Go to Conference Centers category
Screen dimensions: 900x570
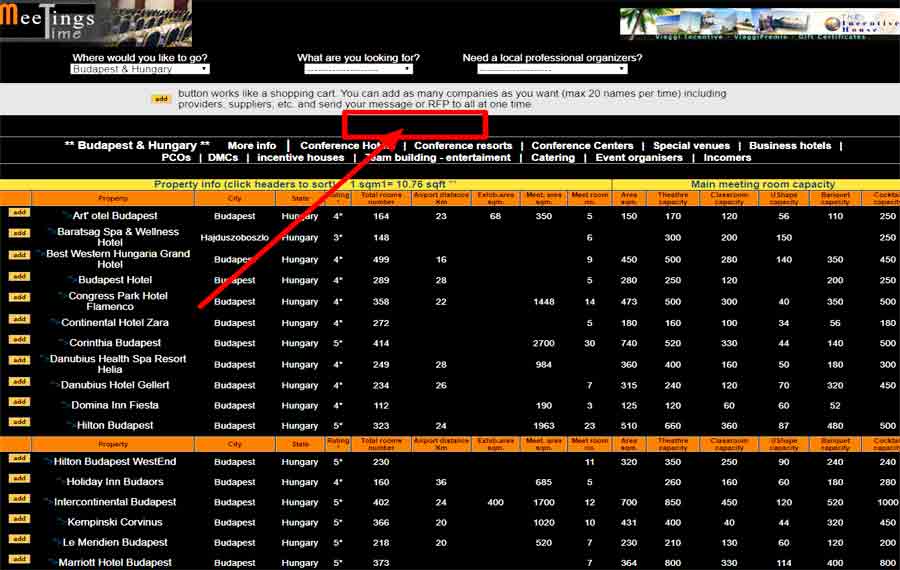[x=582, y=146]
